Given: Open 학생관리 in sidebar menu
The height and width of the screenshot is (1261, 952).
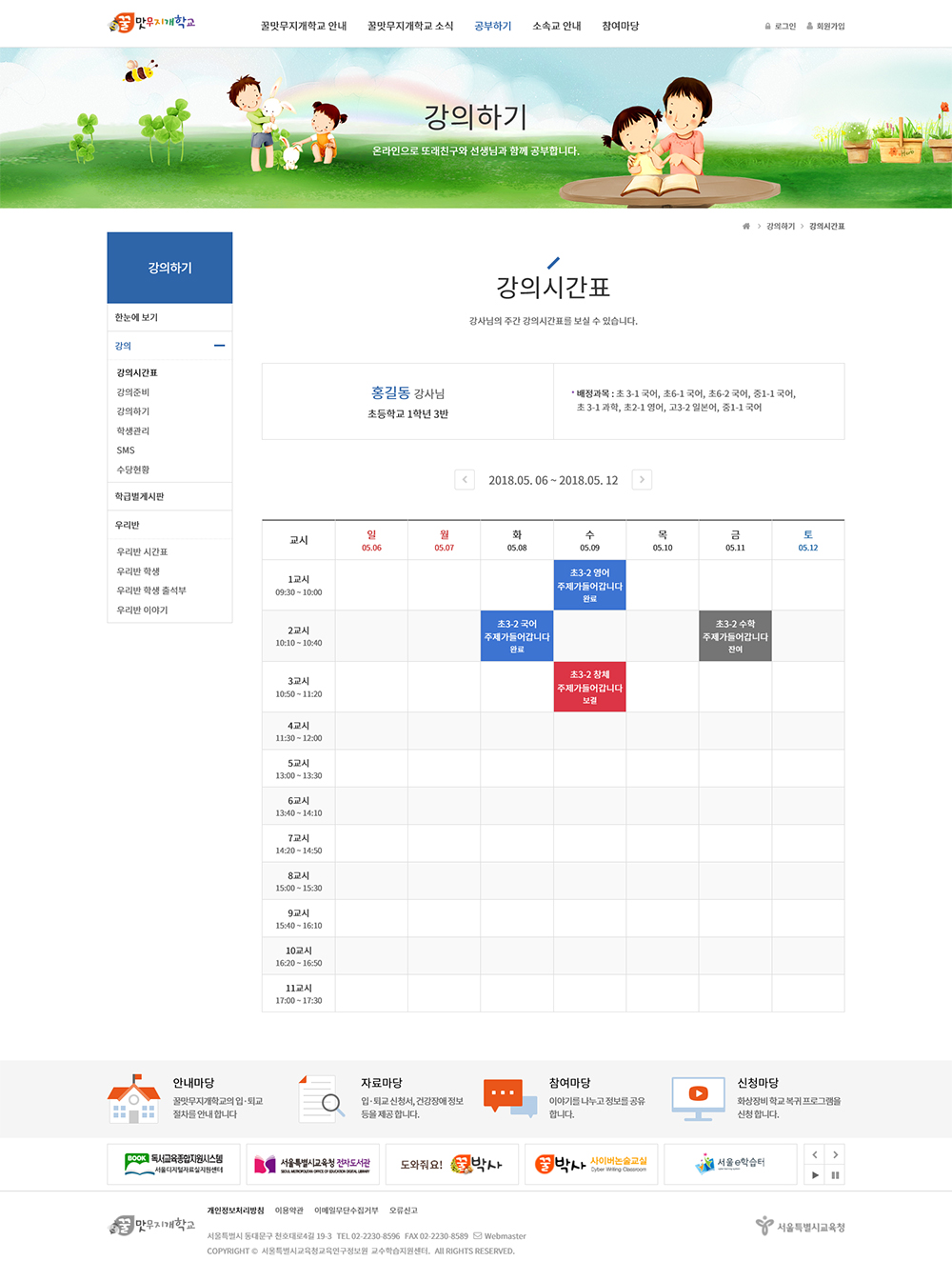Looking at the screenshot, I should 133,431.
